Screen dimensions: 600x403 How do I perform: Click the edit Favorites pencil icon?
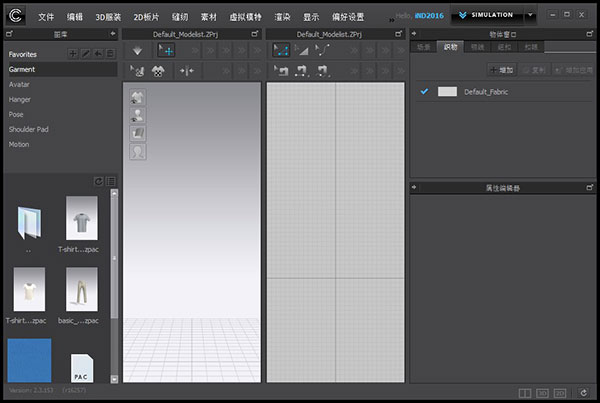click(86, 53)
